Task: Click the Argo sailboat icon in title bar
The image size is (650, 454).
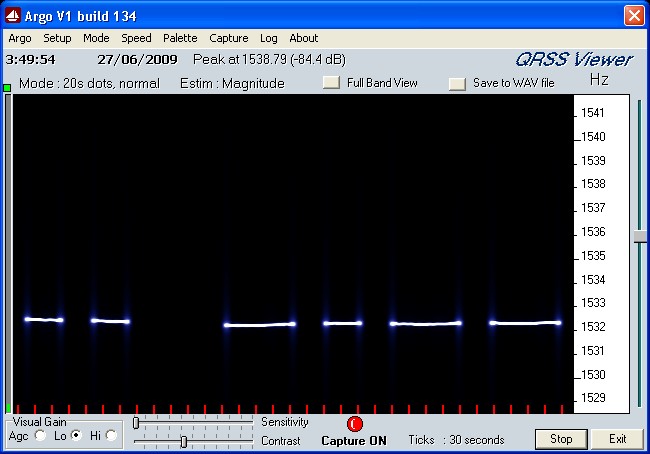Action: click(13, 16)
